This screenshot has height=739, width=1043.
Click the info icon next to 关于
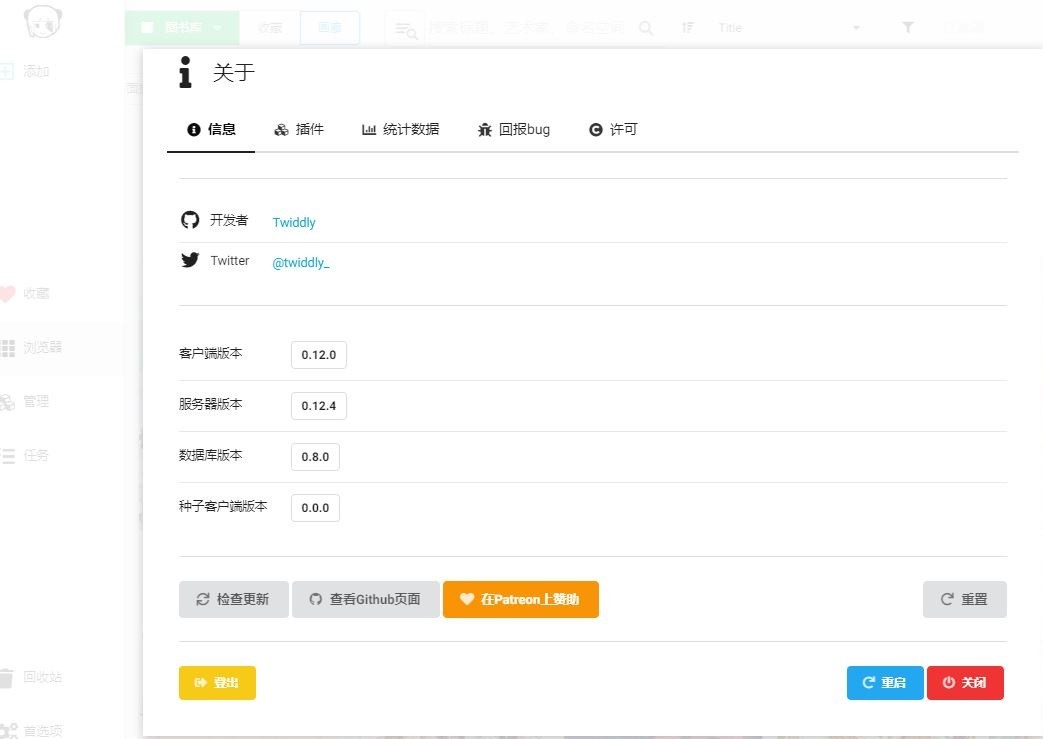click(x=185, y=73)
